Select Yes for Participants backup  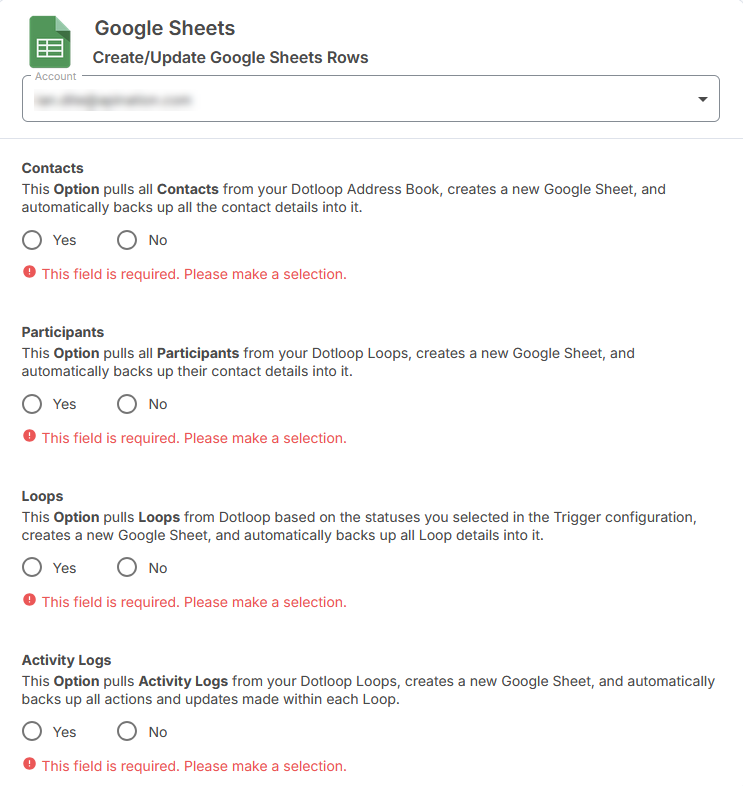click(x=32, y=404)
